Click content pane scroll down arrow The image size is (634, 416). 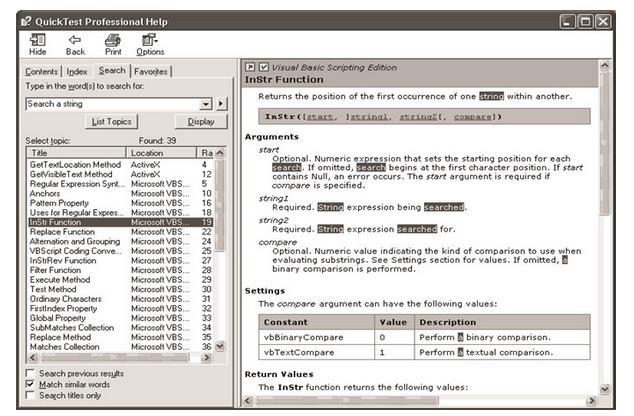[604, 389]
